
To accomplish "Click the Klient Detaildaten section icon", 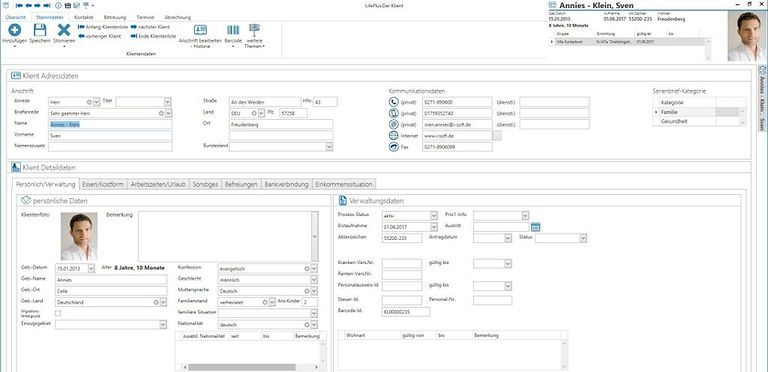I will tap(16, 167).
